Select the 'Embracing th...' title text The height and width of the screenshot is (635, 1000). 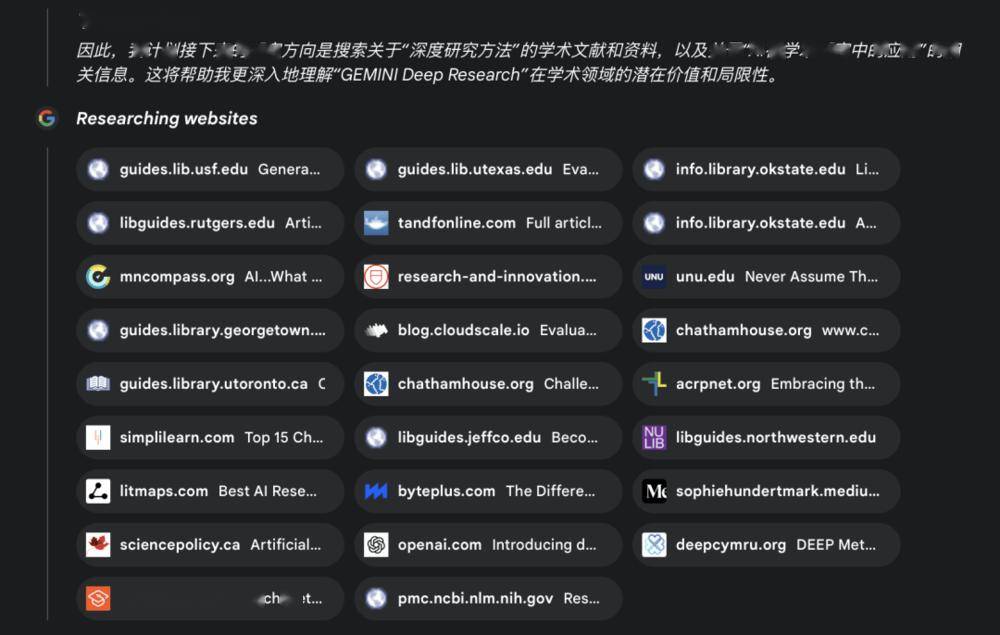(x=823, y=384)
